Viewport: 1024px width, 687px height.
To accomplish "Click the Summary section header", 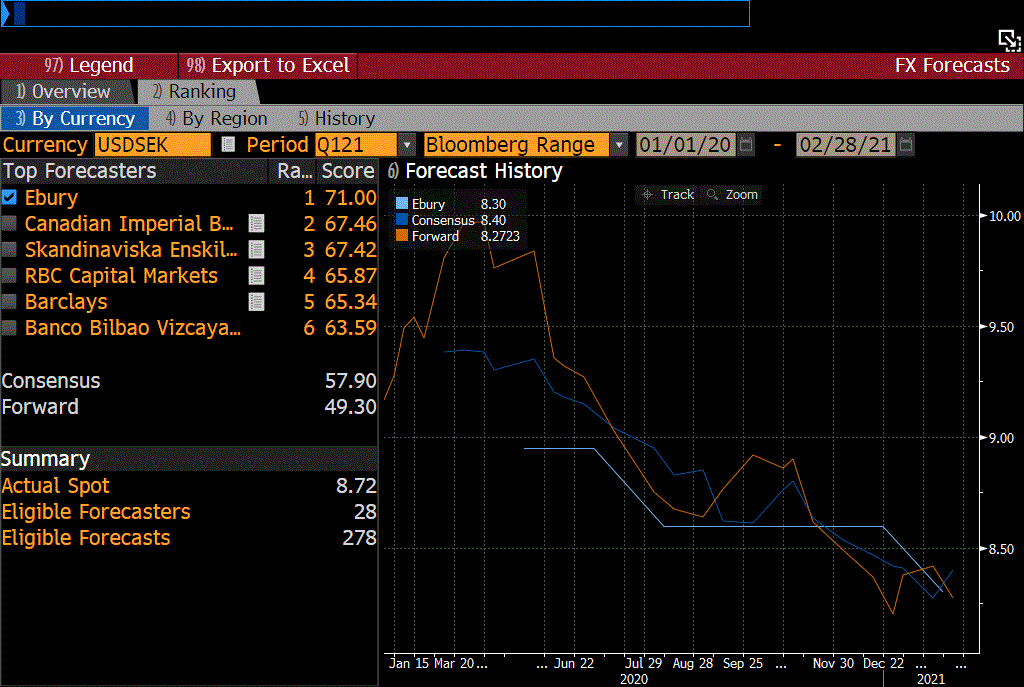I will tap(189, 459).
